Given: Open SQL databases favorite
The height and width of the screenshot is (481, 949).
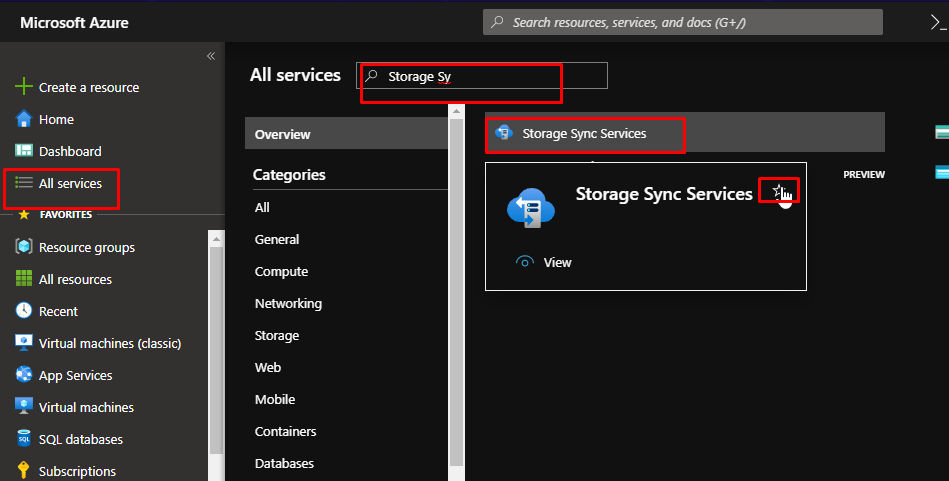Looking at the screenshot, I should (80, 439).
